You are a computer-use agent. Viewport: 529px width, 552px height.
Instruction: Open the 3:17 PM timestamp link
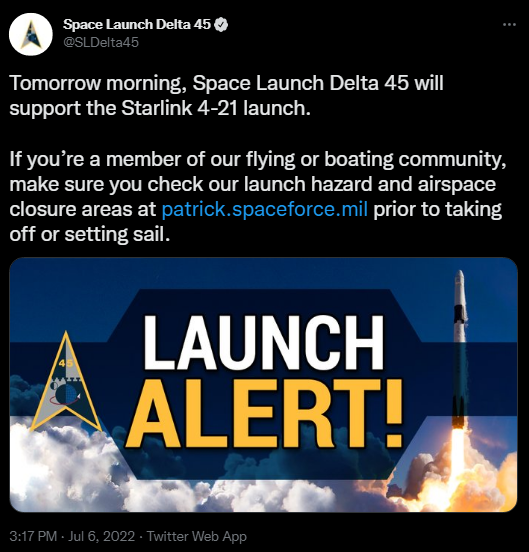[x=33, y=536]
